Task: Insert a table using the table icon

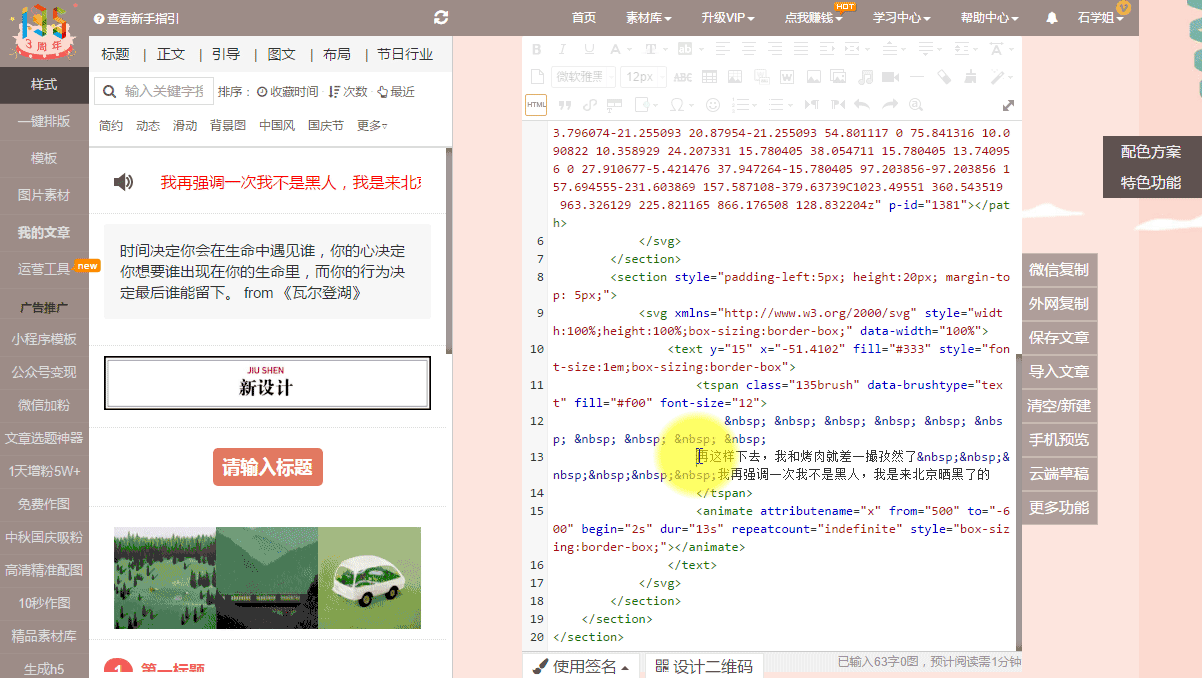Action: (709, 77)
